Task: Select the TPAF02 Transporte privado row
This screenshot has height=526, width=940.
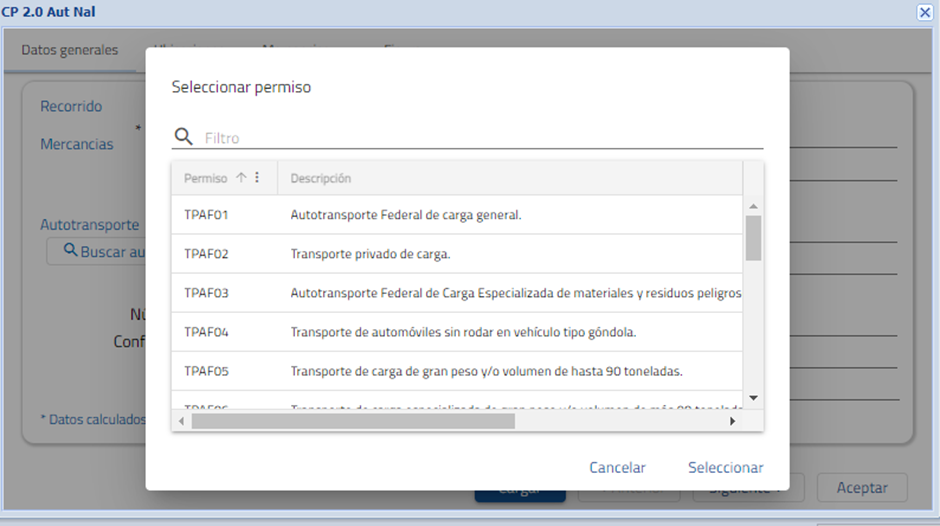Action: click(x=370, y=254)
